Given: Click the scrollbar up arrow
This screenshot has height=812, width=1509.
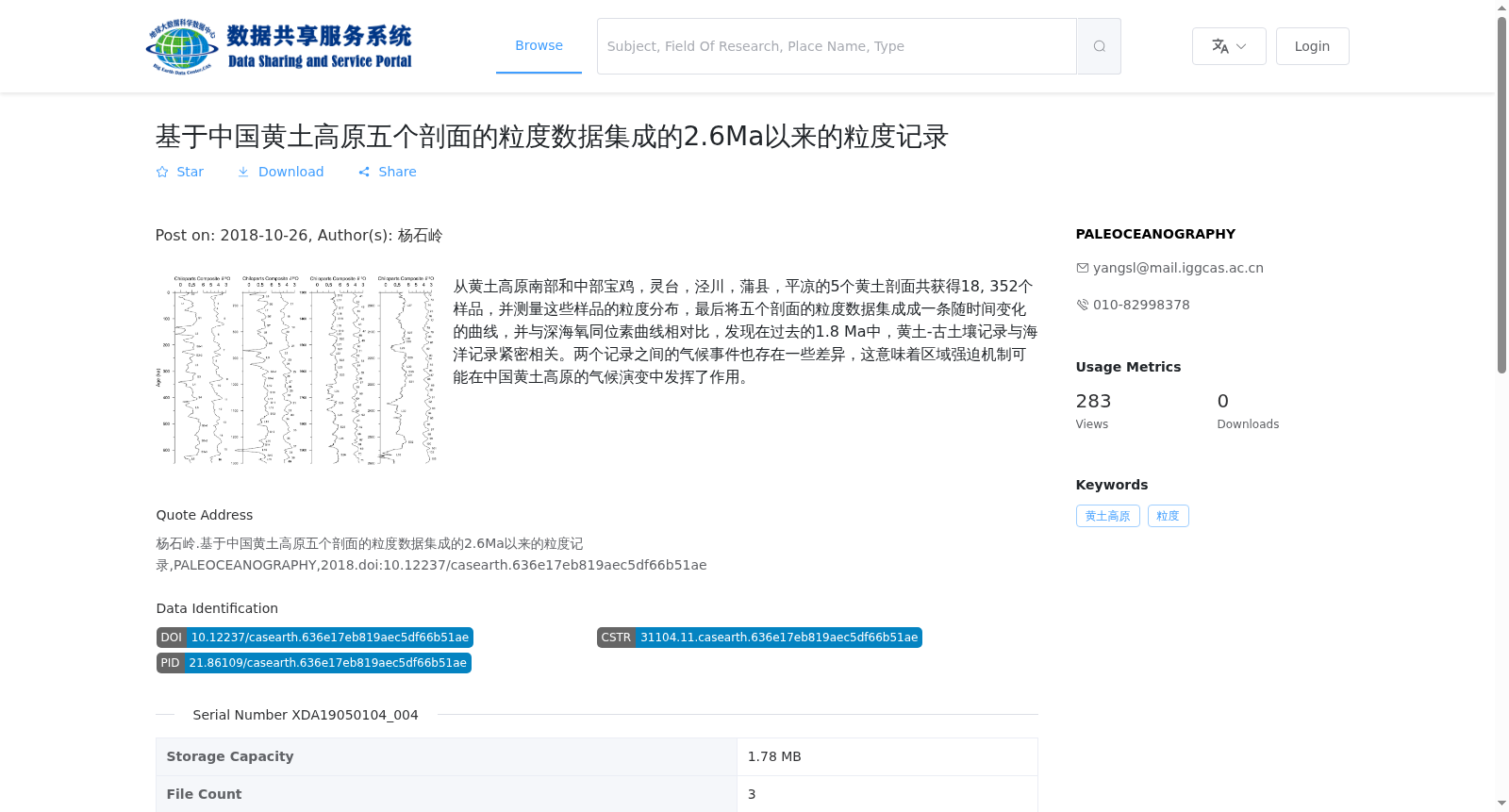Looking at the screenshot, I should 1501,8.
